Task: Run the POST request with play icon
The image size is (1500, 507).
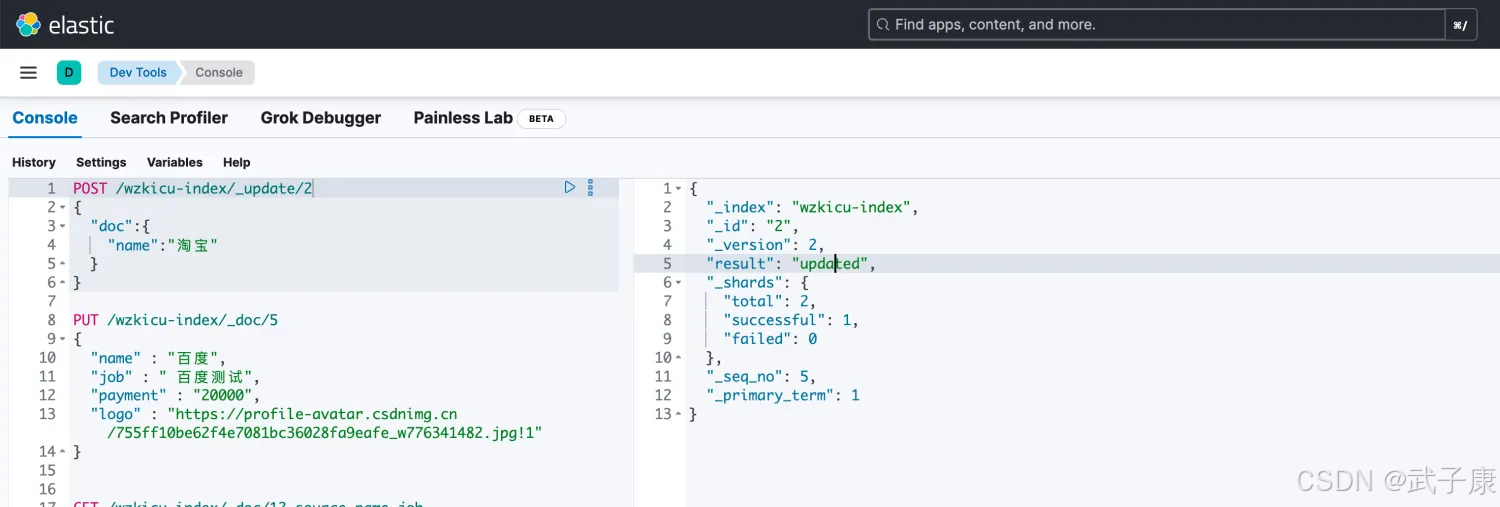Action: tap(570, 187)
